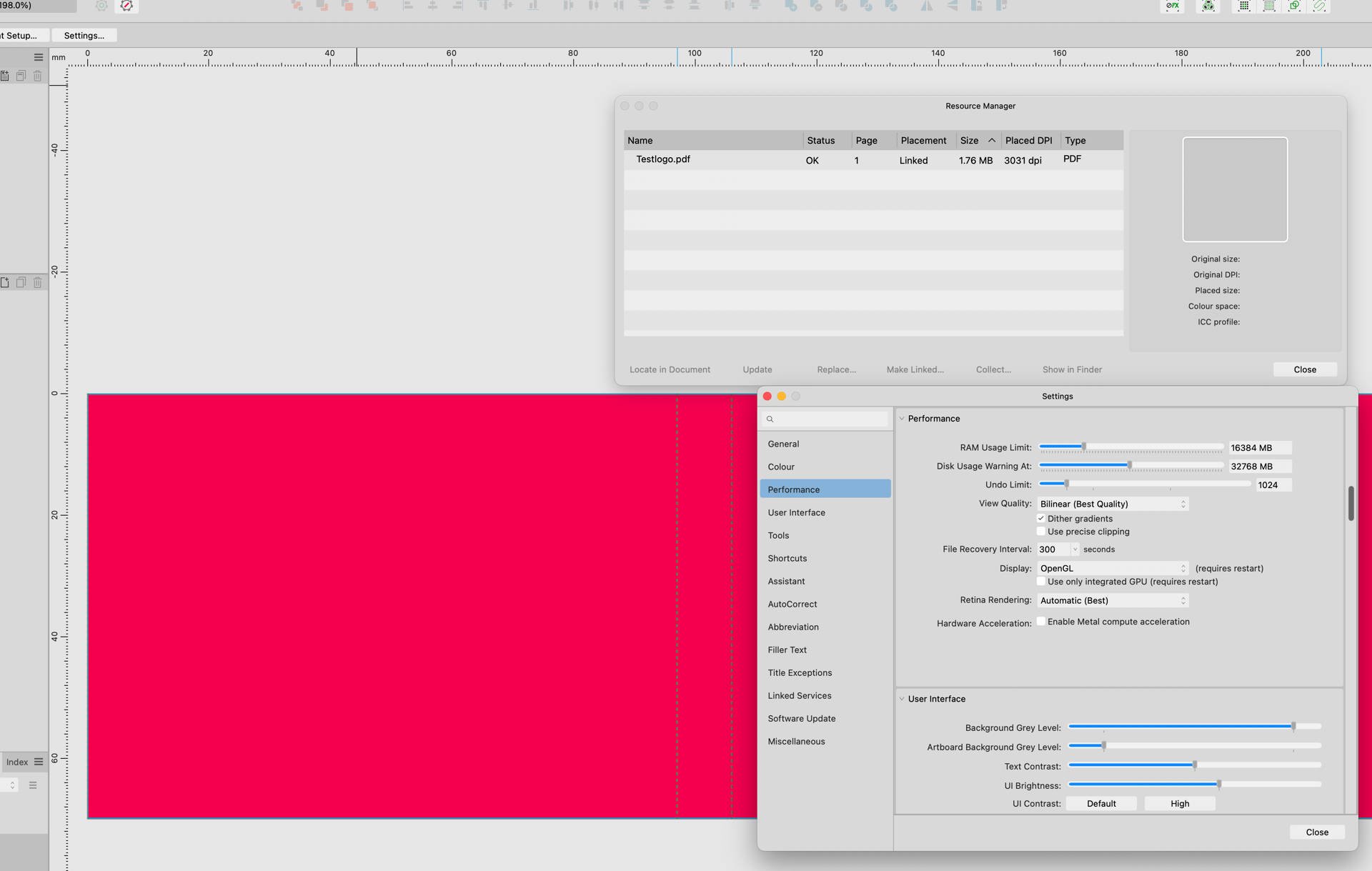The width and height of the screenshot is (1372, 871).
Task: Toggle the FX effects icon in toolbar
Action: click(1173, 6)
